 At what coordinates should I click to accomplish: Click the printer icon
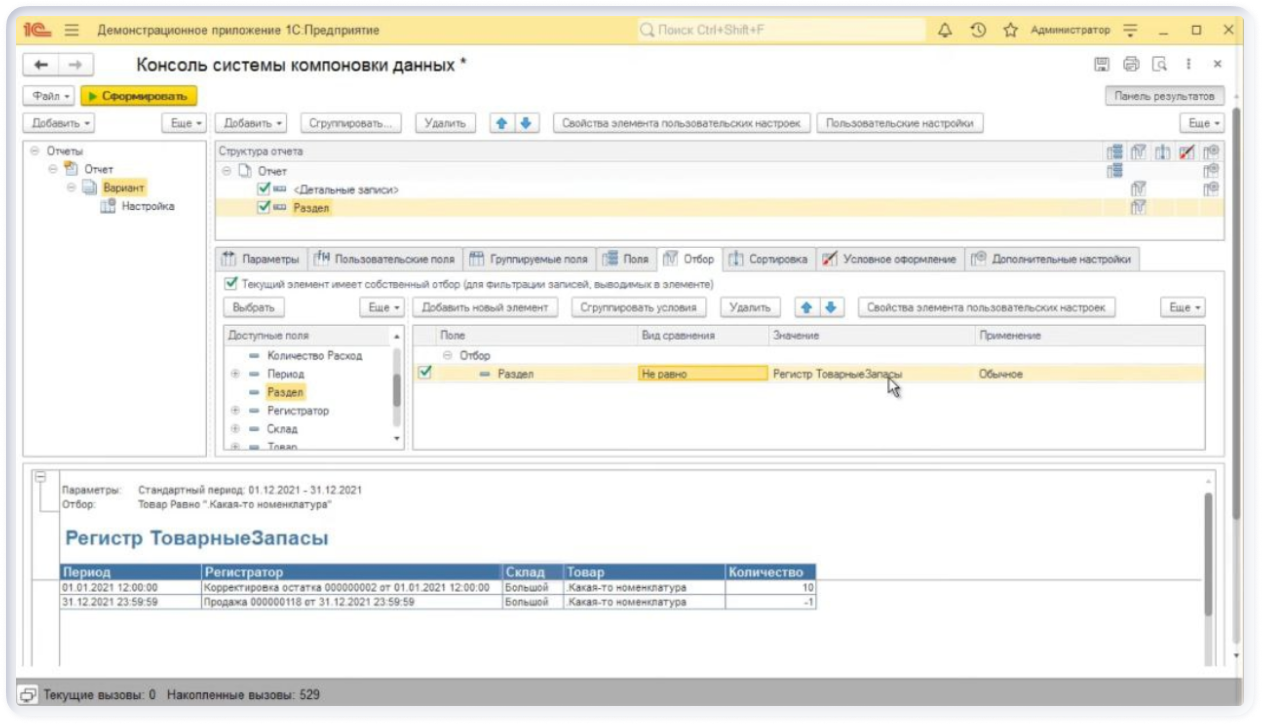coord(1131,65)
